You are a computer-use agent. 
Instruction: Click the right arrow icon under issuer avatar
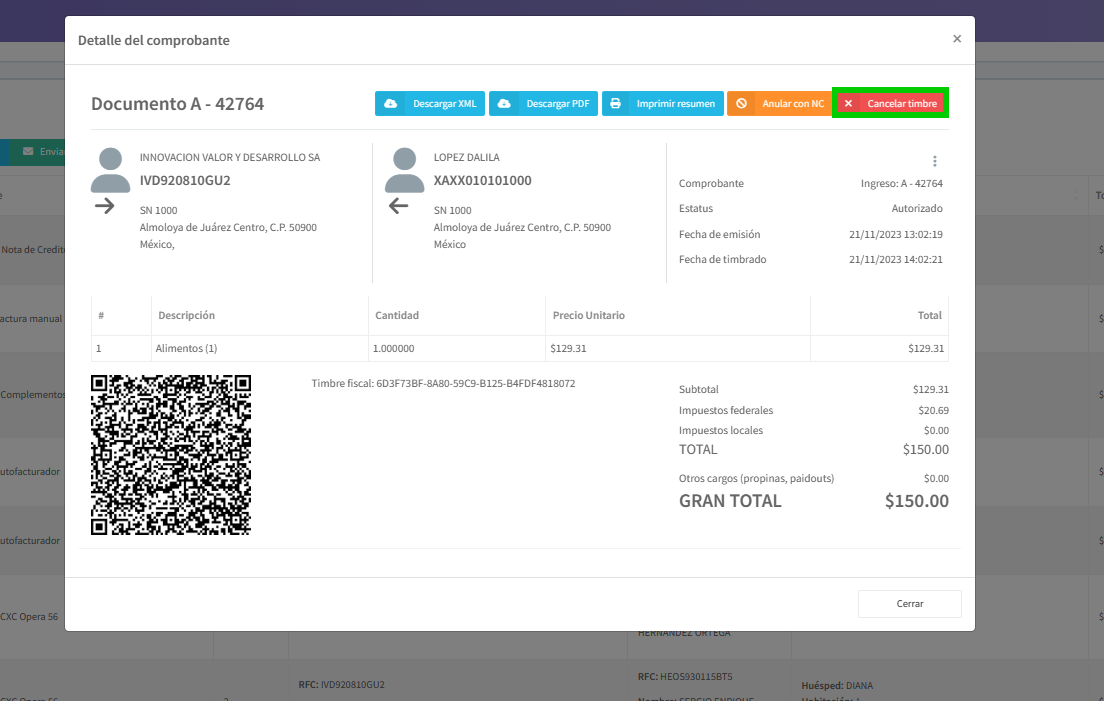104,206
